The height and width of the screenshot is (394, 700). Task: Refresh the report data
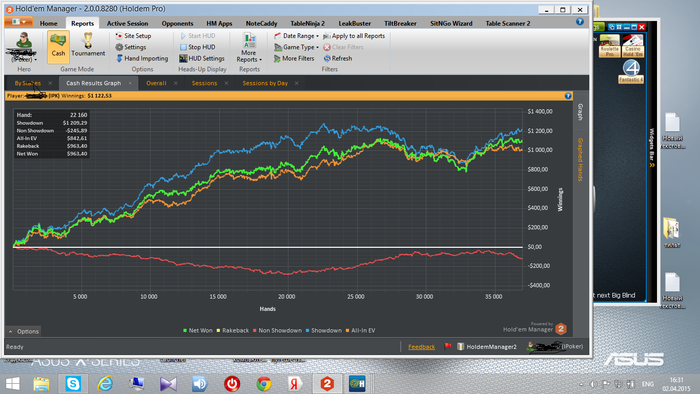coord(338,58)
